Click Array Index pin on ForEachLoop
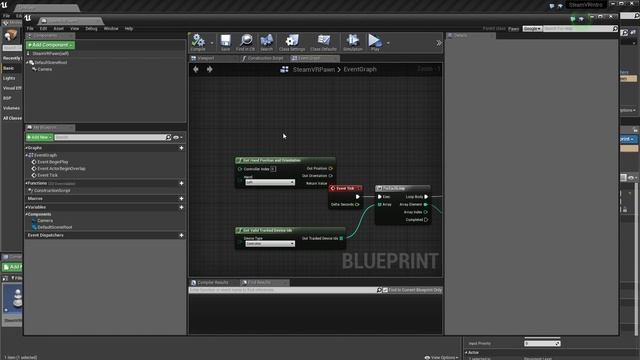 426,212
